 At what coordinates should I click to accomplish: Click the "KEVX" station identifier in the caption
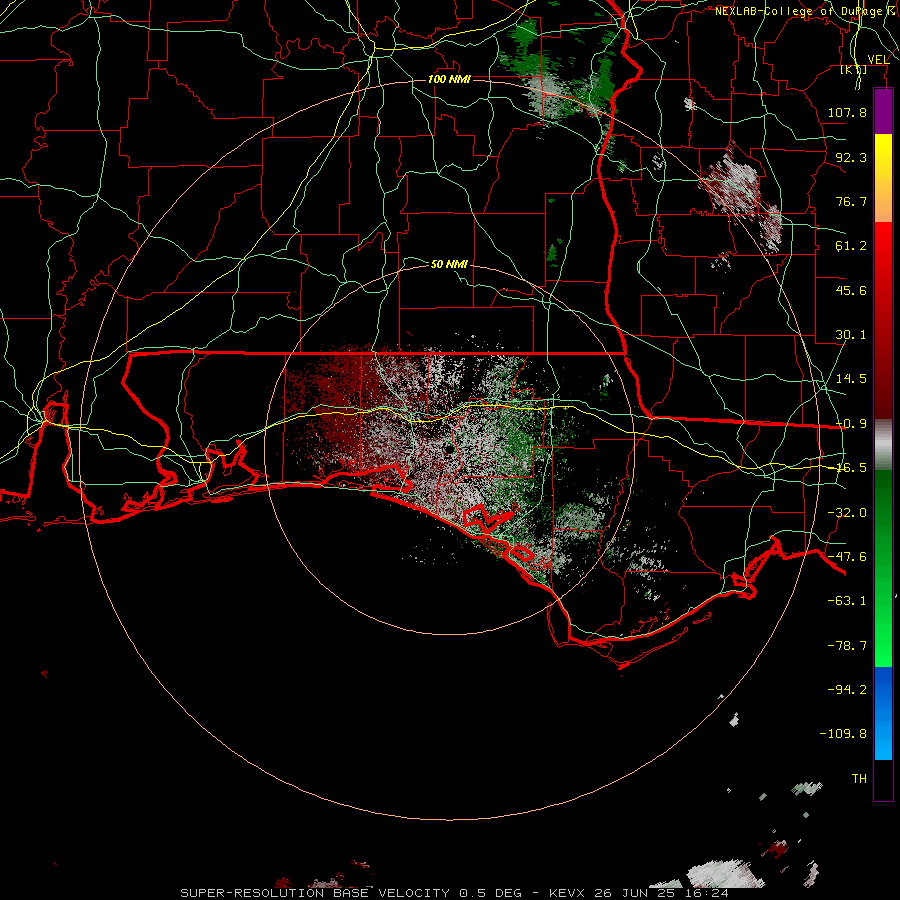[x=567, y=893]
